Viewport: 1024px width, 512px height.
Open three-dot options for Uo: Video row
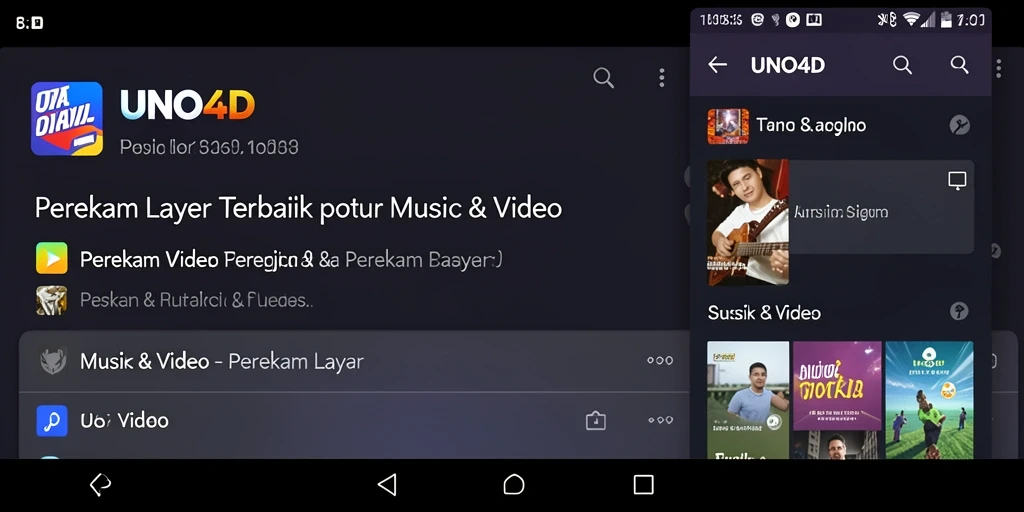click(660, 420)
